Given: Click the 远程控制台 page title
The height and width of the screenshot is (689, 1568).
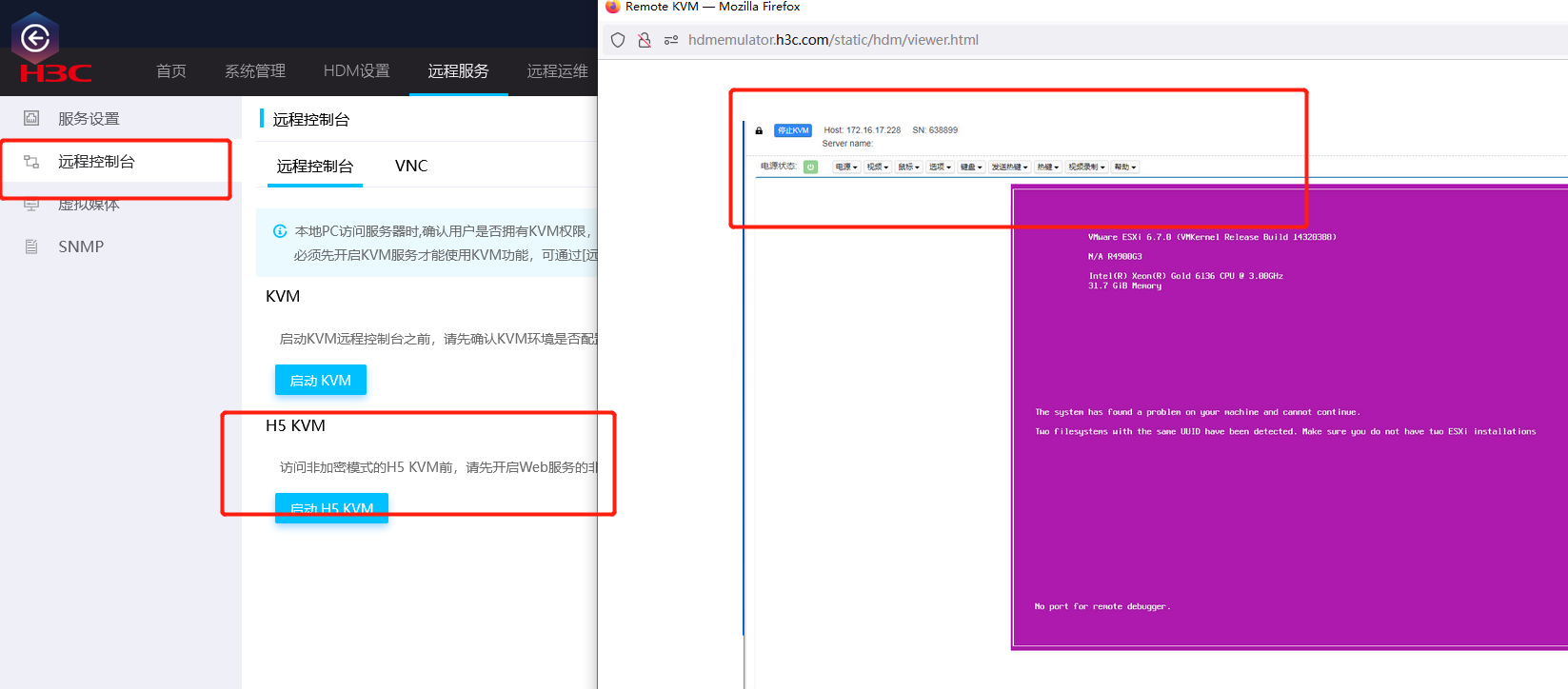Looking at the screenshot, I should 311,119.
